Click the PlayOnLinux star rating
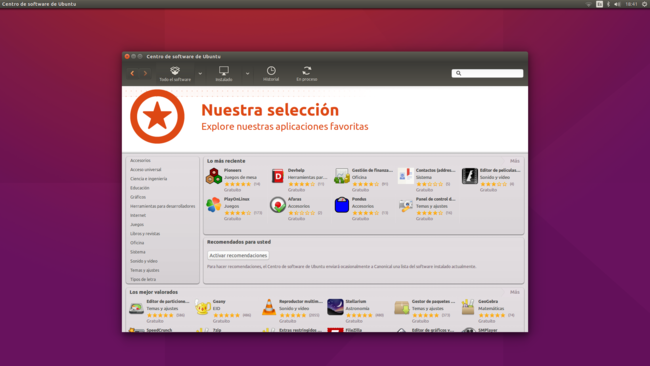The image size is (650, 366). (x=238, y=213)
